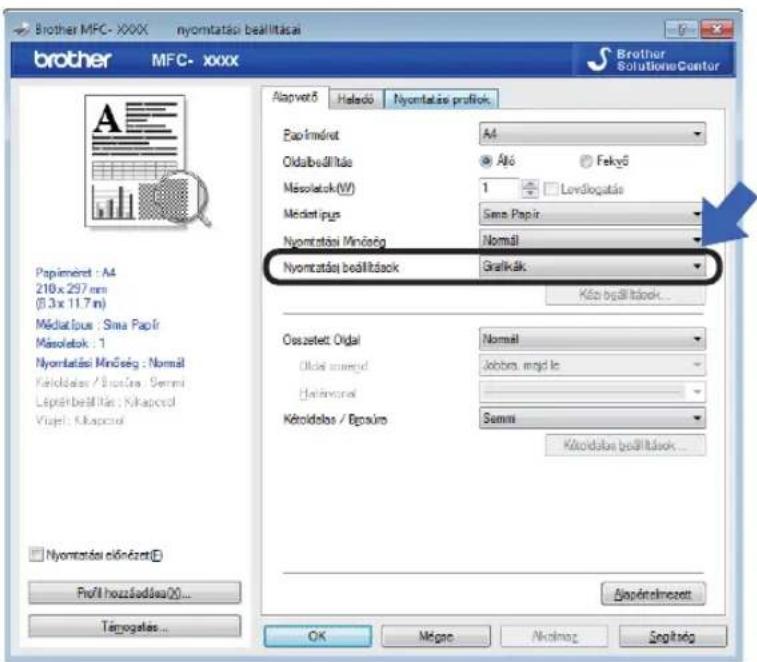Switch to the Alapvető tab
This screenshot has height=662, width=757.
295,98
